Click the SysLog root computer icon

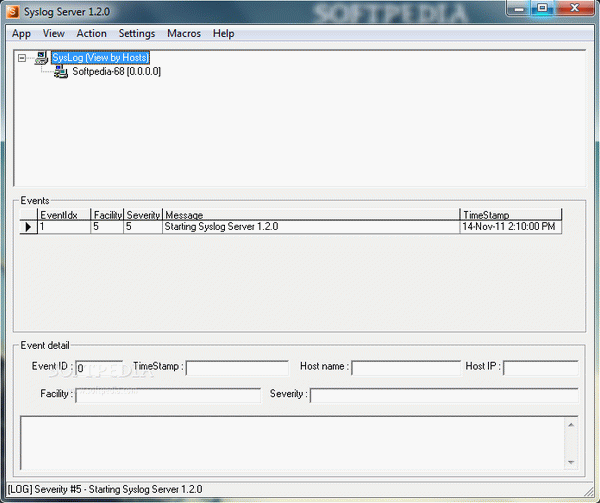[x=41, y=58]
